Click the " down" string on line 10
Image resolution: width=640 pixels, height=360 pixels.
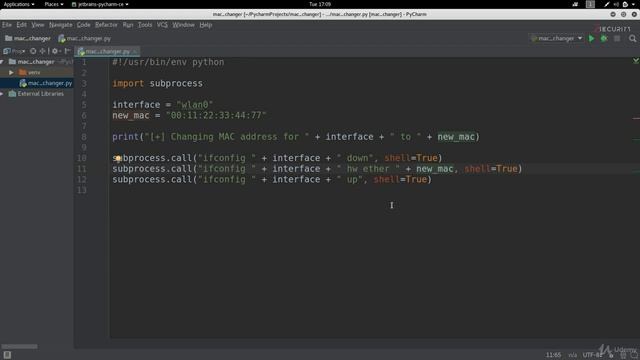pos(355,158)
